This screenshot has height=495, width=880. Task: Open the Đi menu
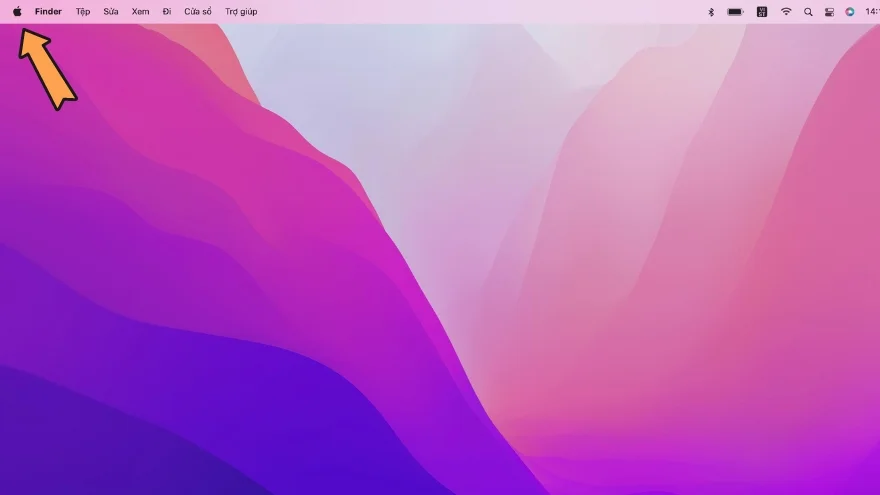pos(167,12)
